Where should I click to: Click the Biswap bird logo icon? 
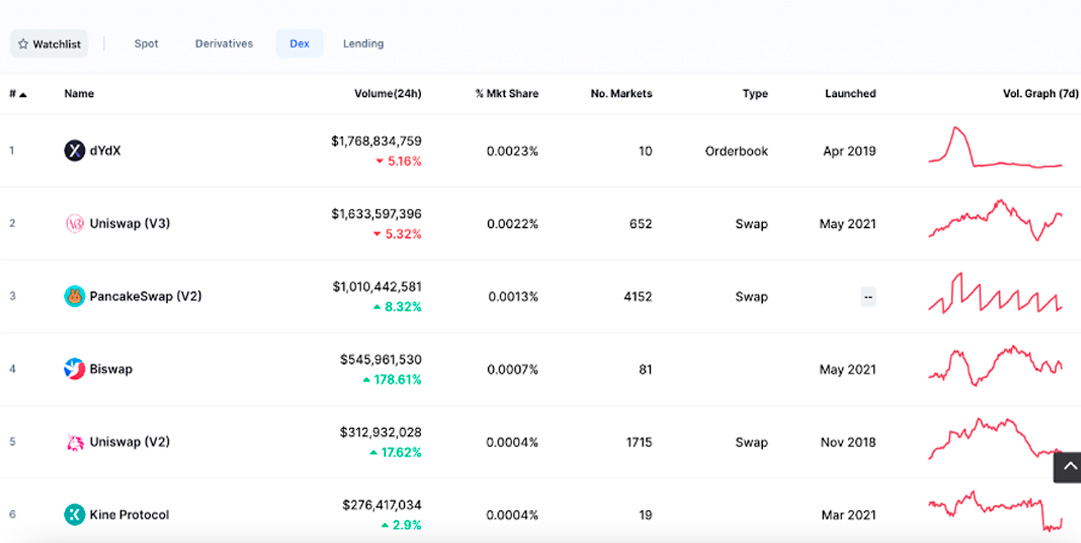point(74,369)
